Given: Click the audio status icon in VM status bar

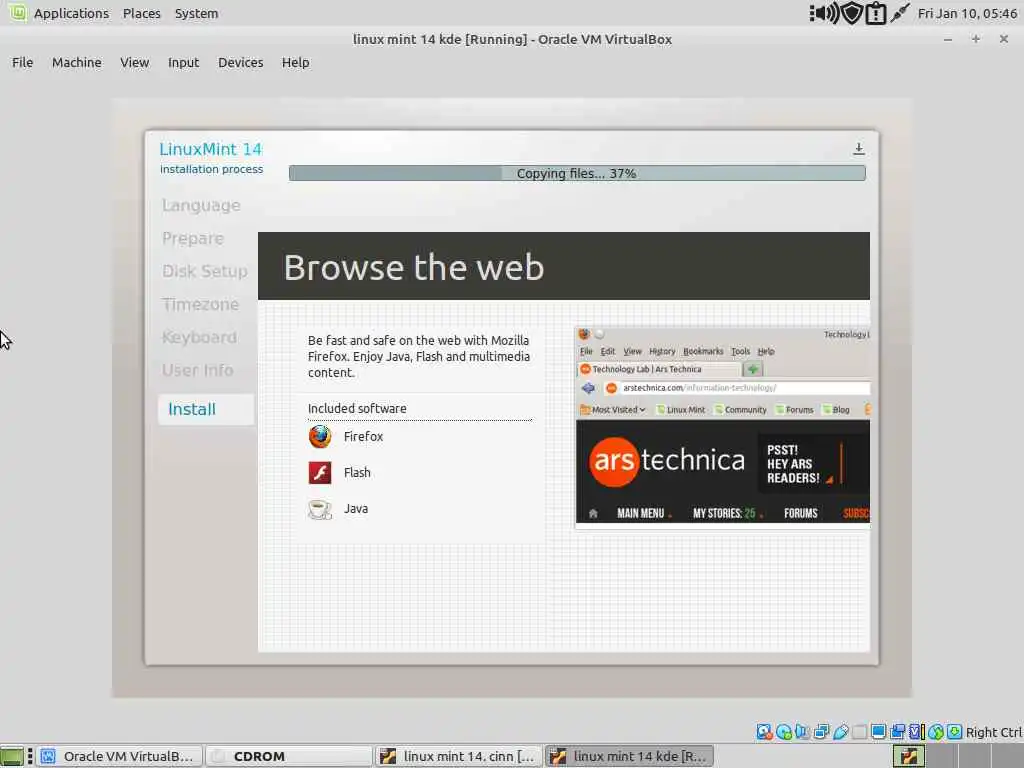Looking at the screenshot, I should coord(802,732).
